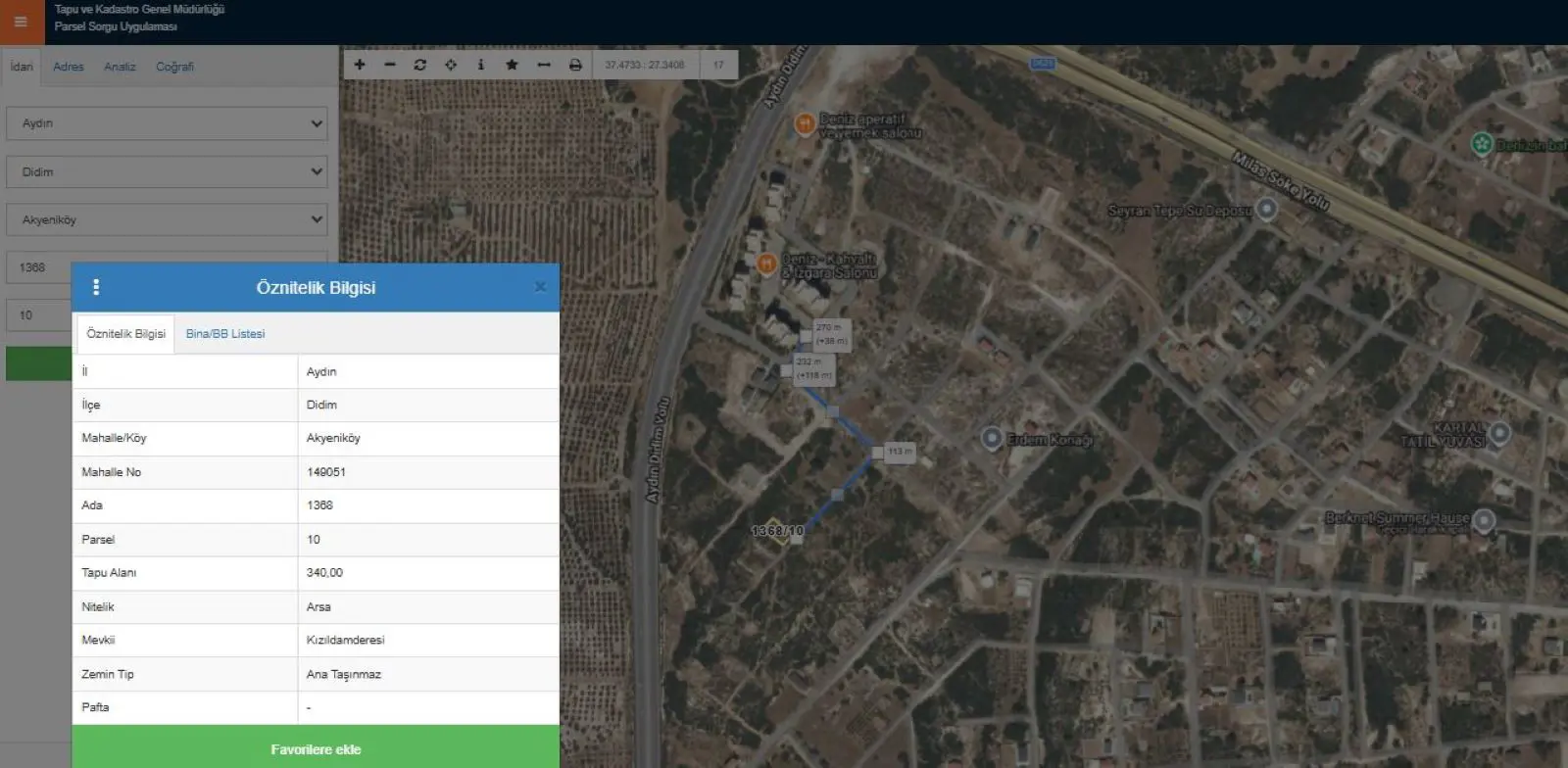The image size is (1568, 768).
Task: Zoom out using the map minus tool
Action: click(x=390, y=65)
